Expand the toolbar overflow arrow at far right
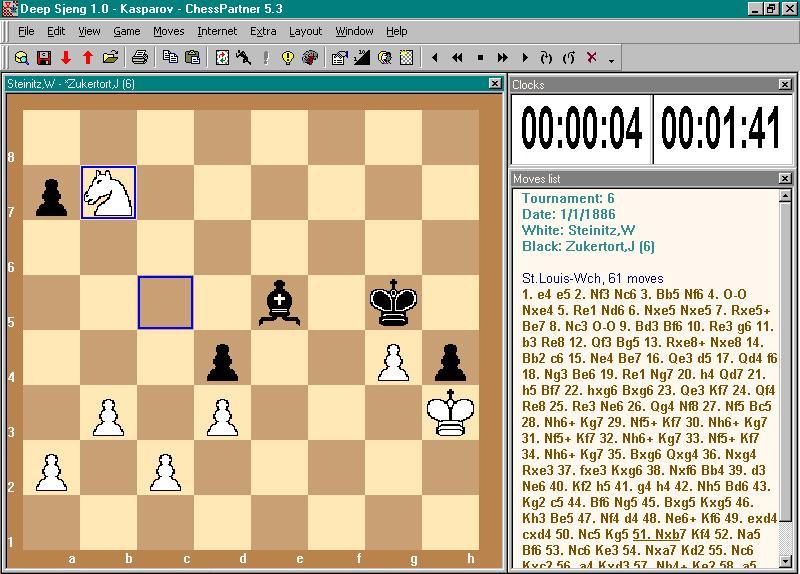The height and width of the screenshot is (574, 800). (611, 61)
